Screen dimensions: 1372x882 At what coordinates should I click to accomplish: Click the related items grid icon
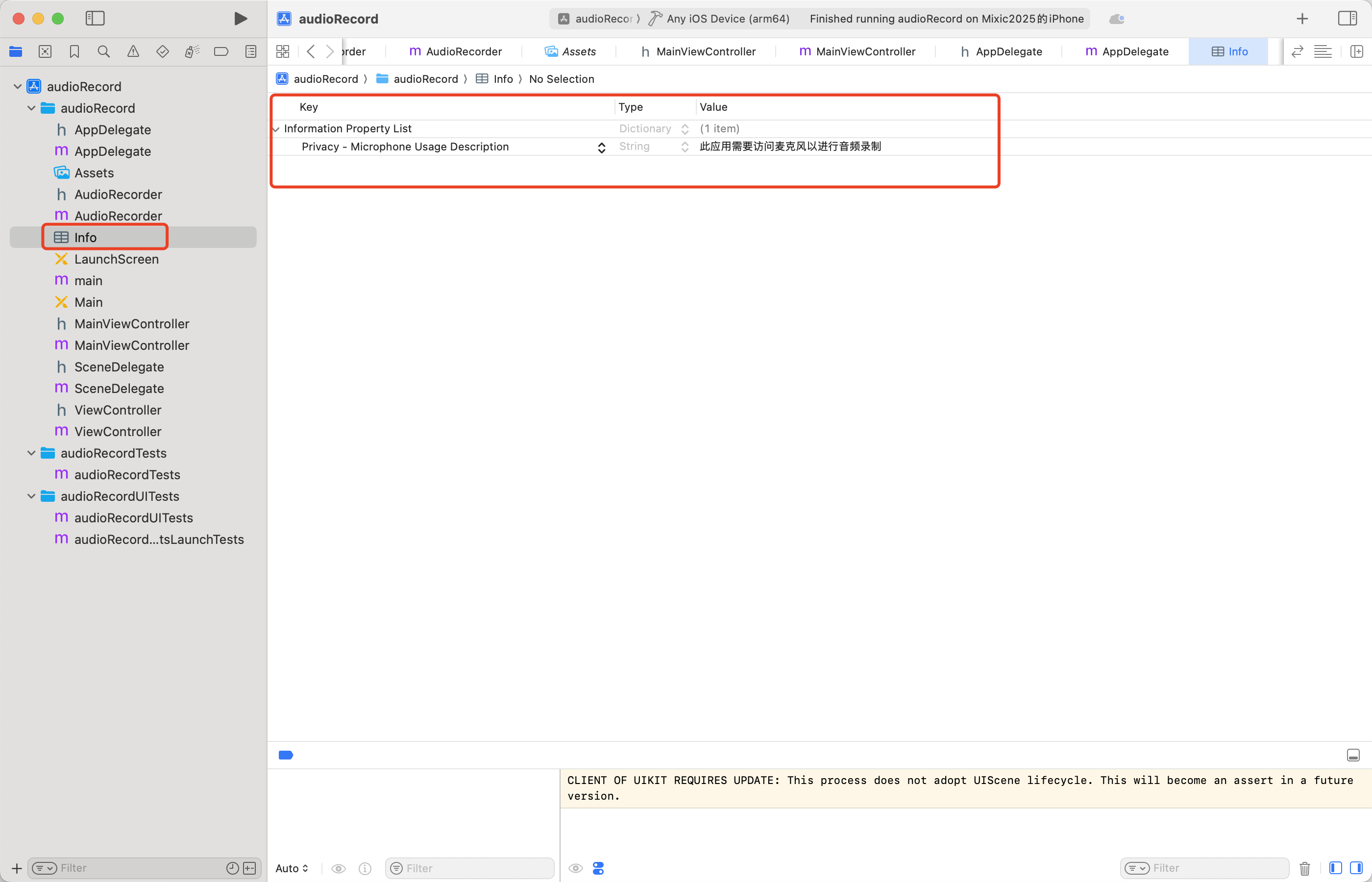click(283, 51)
